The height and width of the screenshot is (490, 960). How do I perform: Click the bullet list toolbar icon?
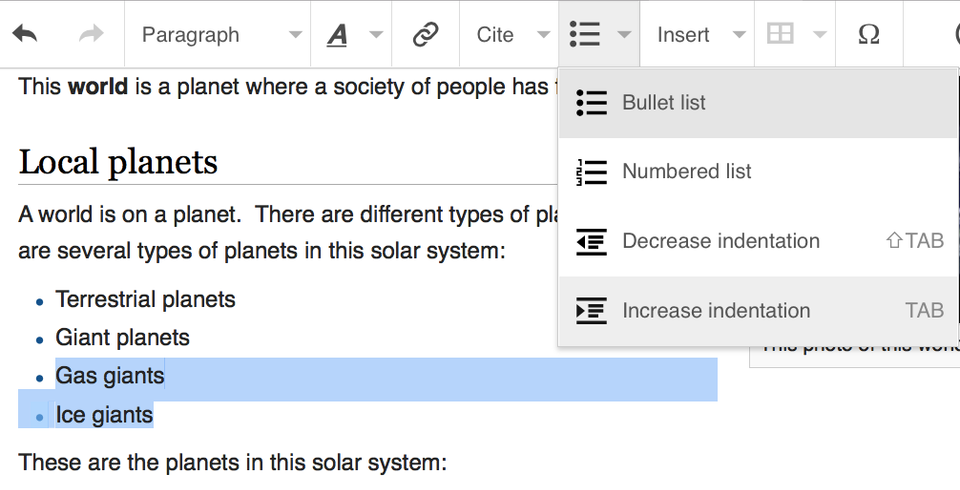coord(585,34)
